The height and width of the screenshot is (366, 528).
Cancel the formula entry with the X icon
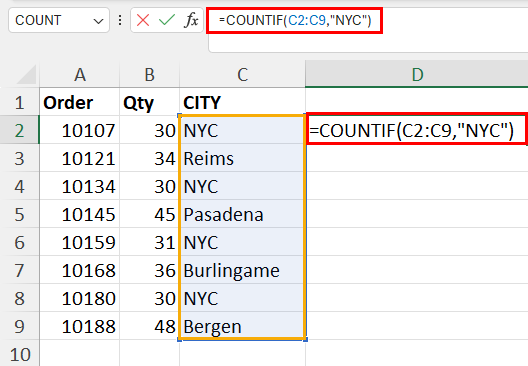(x=143, y=20)
